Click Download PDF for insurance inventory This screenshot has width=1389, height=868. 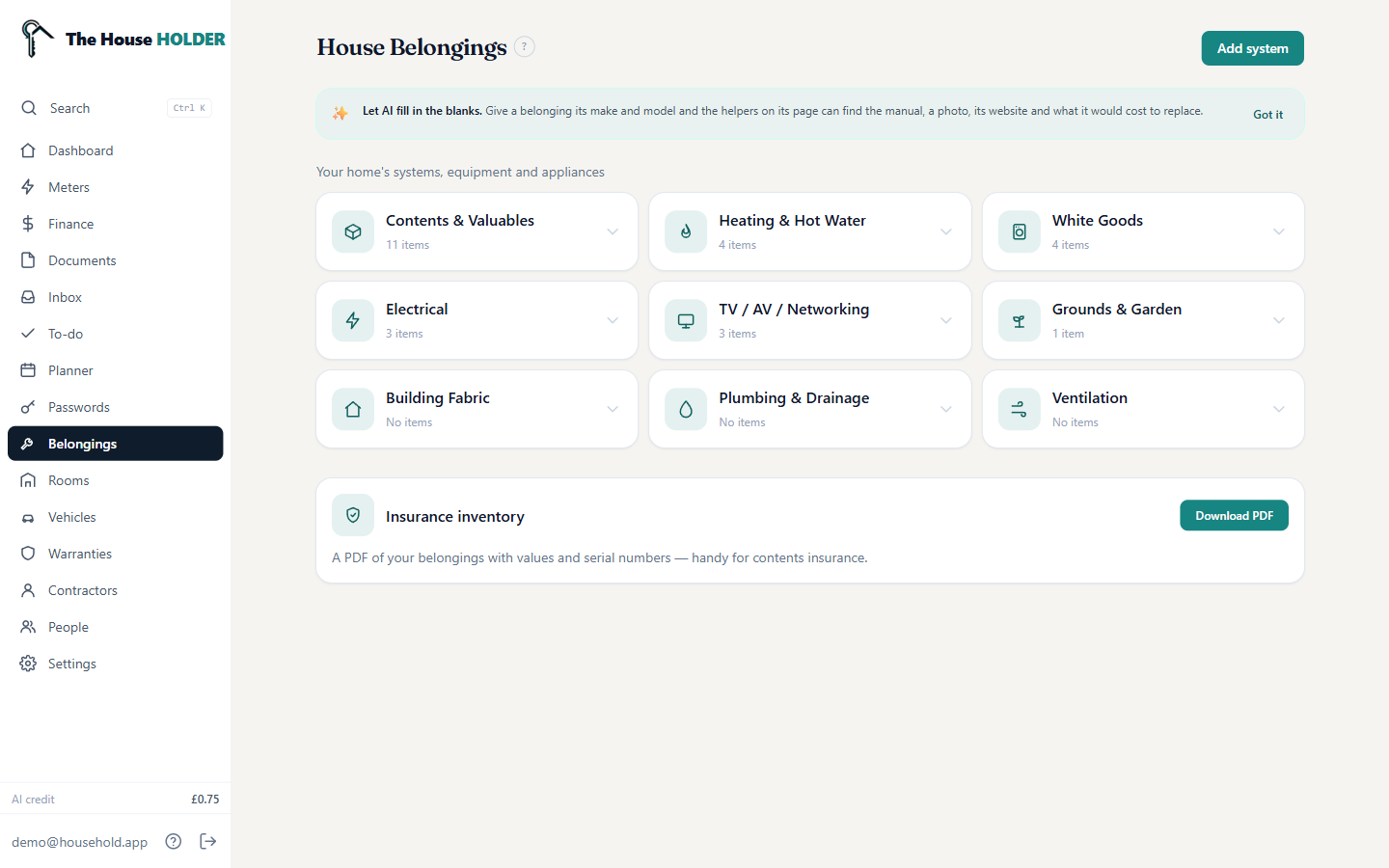tap(1234, 515)
